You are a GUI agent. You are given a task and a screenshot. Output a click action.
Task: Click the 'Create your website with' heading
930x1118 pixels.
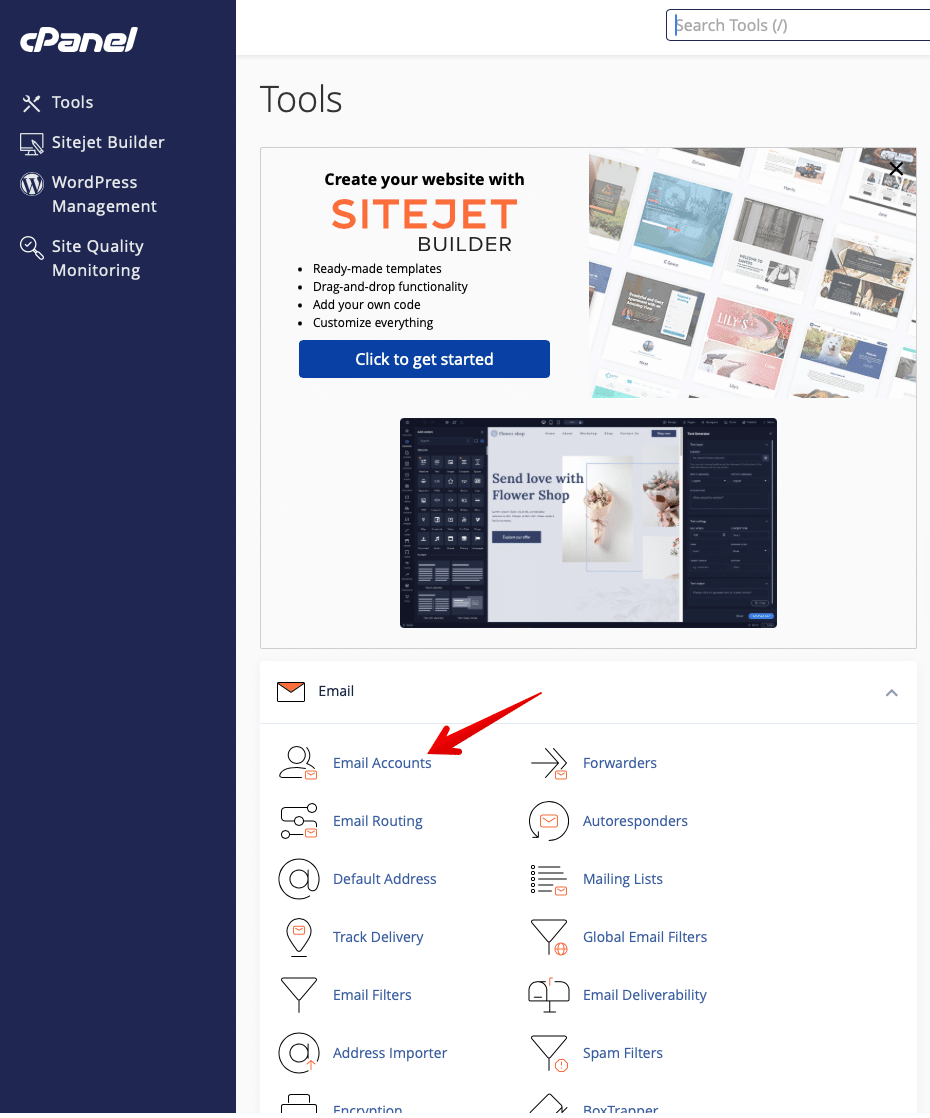424,179
